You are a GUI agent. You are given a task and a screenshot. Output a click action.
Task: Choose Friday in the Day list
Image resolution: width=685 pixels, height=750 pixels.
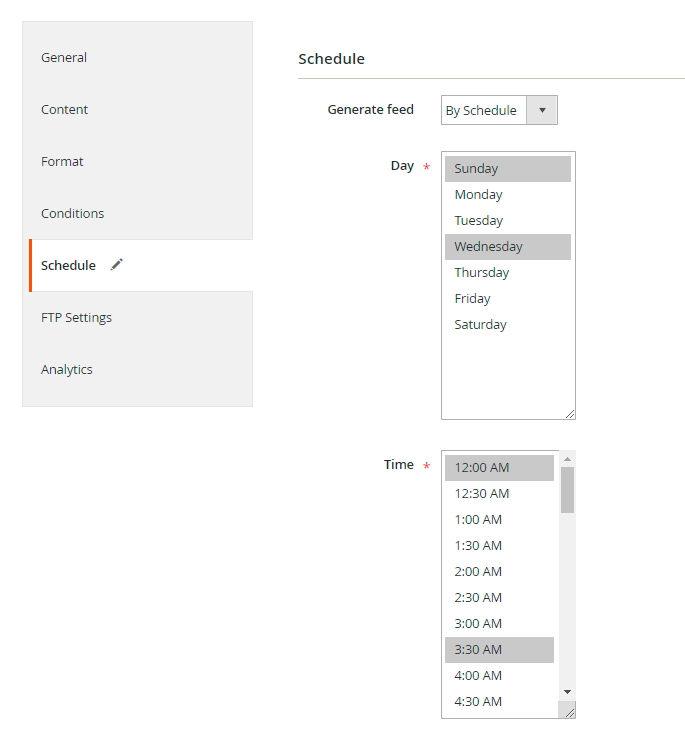[472, 299]
